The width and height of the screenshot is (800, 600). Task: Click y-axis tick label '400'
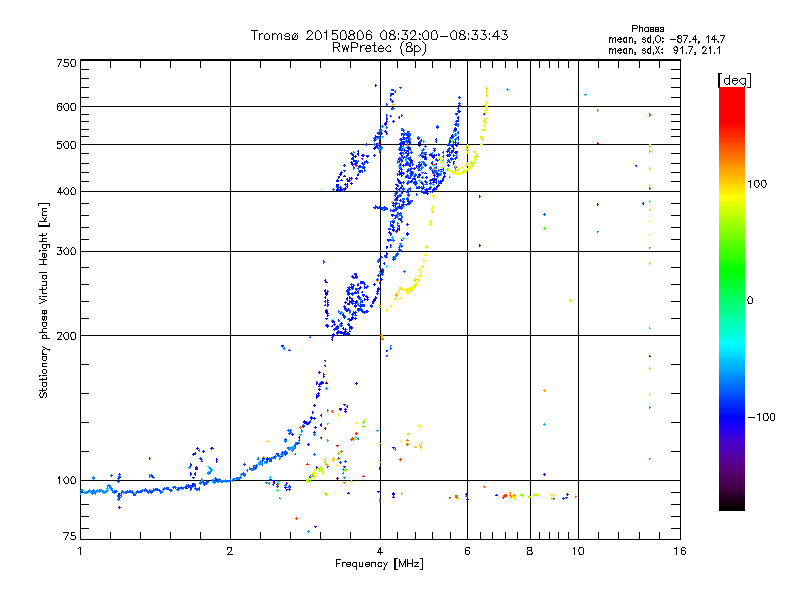(x=66, y=191)
